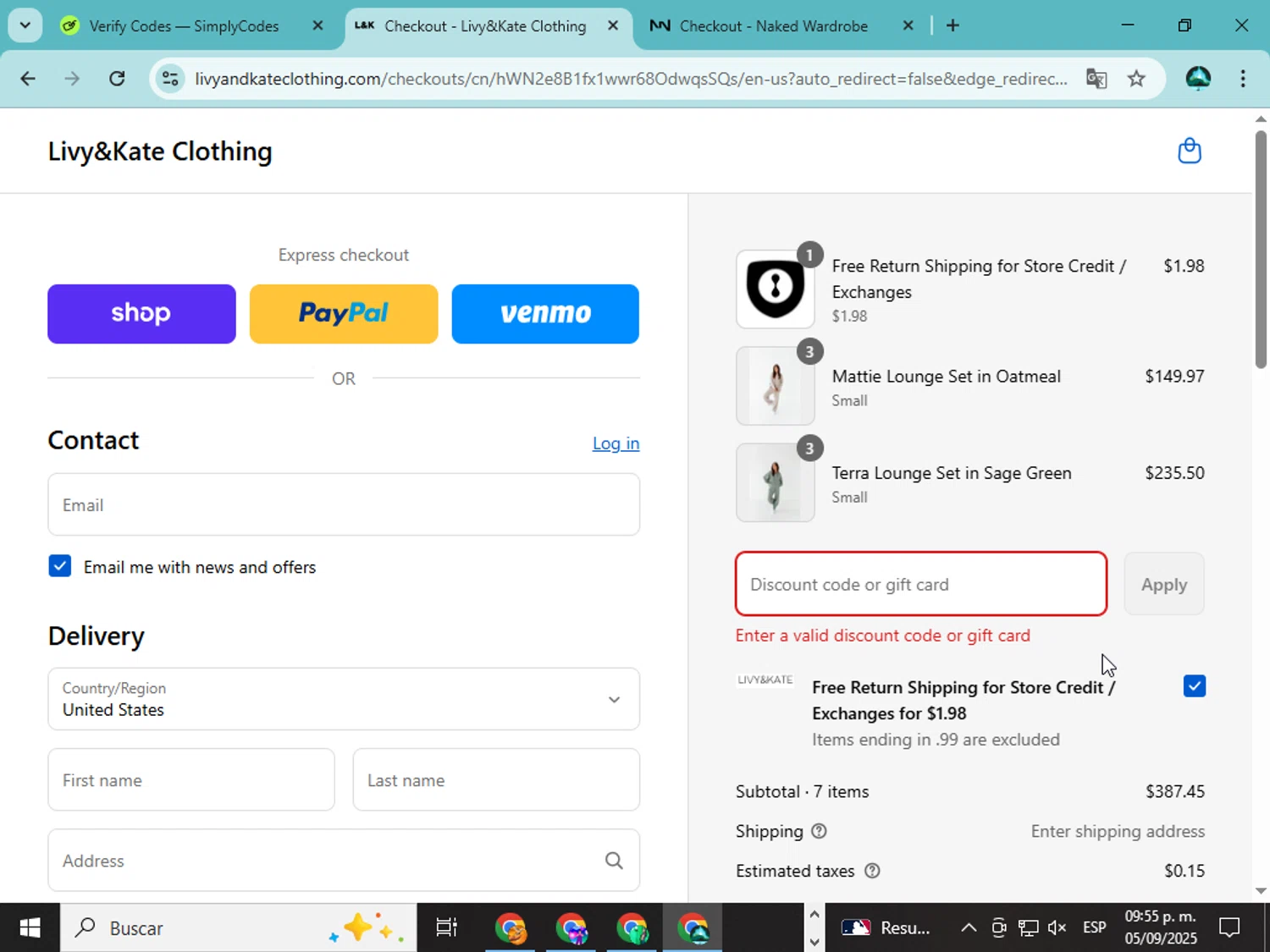Click the translate page icon
Image resolution: width=1270 pixels, height=952 pixels.
point(1096,79)
